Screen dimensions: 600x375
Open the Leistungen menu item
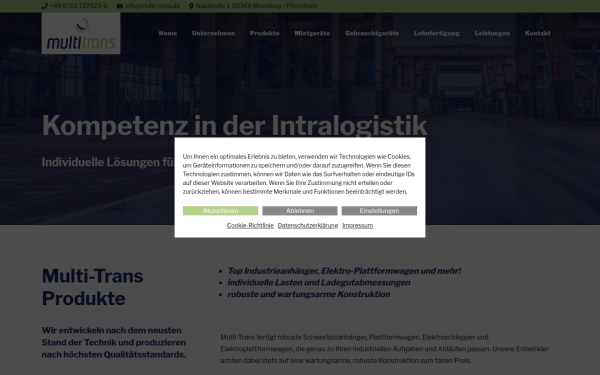point(492,33)
